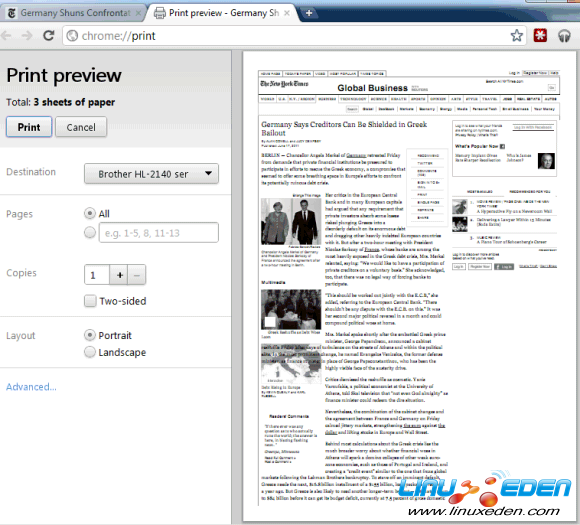Screen dimensions: 580x525
Task: Click the multimedia crowd photo in preview
Action: point(291,309)
